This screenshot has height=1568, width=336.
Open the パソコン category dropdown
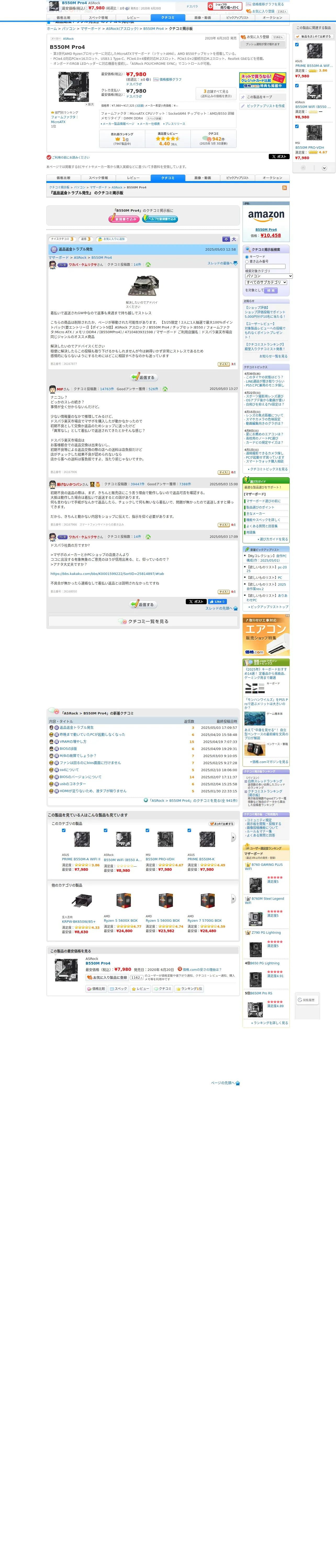pyautogui.click(x=269, y=276)
